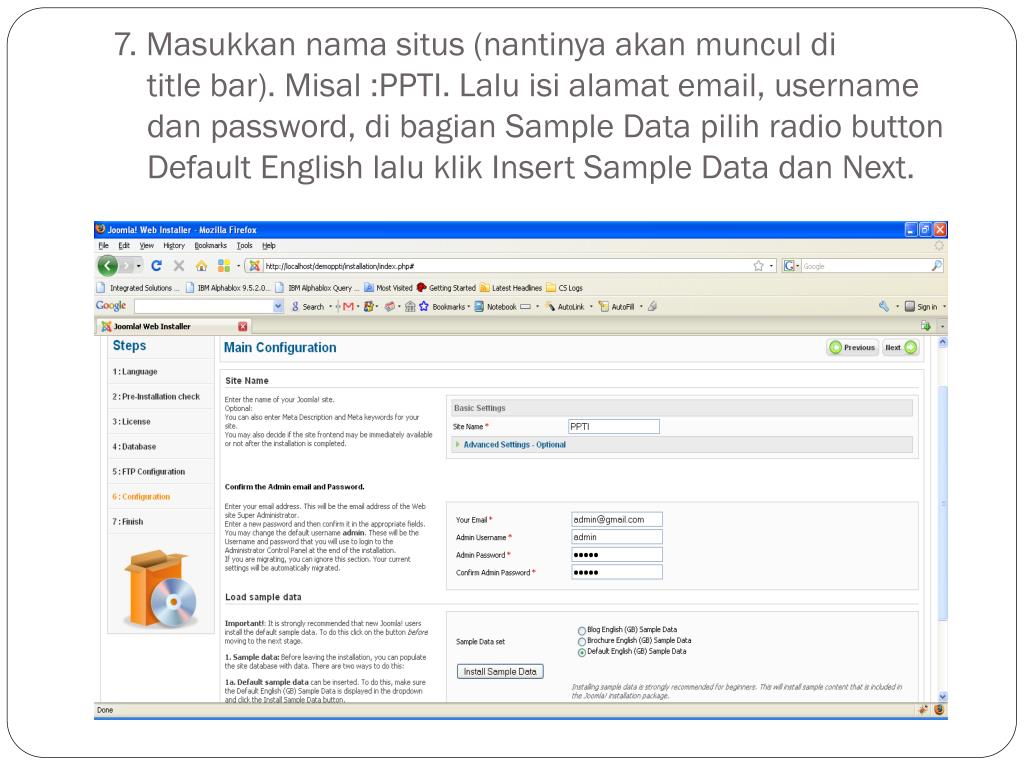Click the status bar icon at far right

[x=939, y=710]
